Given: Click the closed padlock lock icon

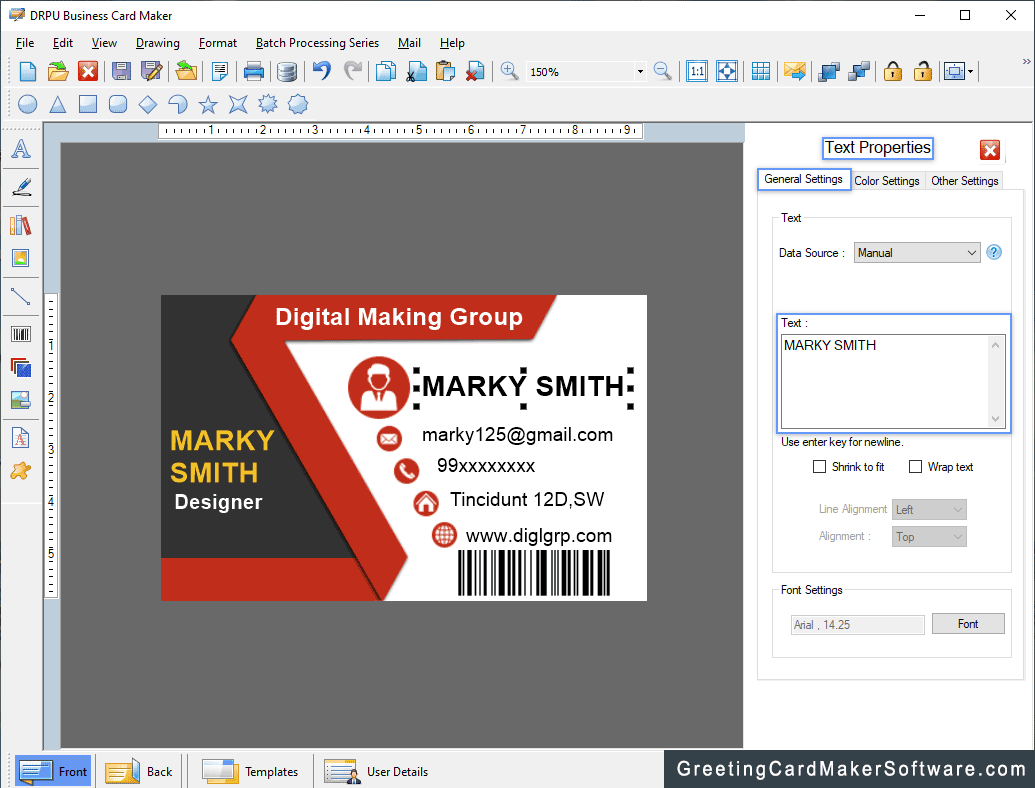Looking at the screenshot, I should tap(893, 71).
